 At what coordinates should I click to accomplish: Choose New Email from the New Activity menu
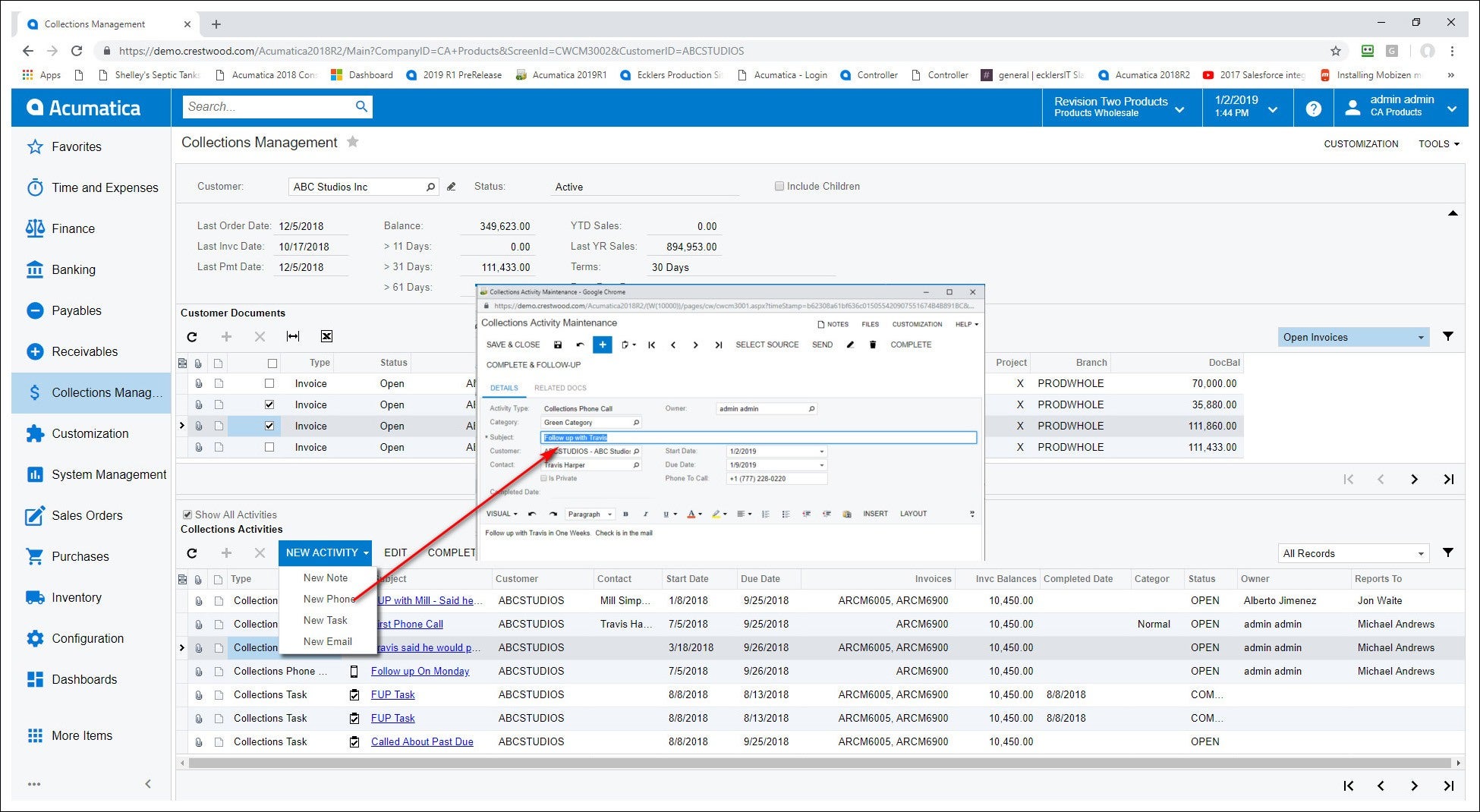click(327, 641)
